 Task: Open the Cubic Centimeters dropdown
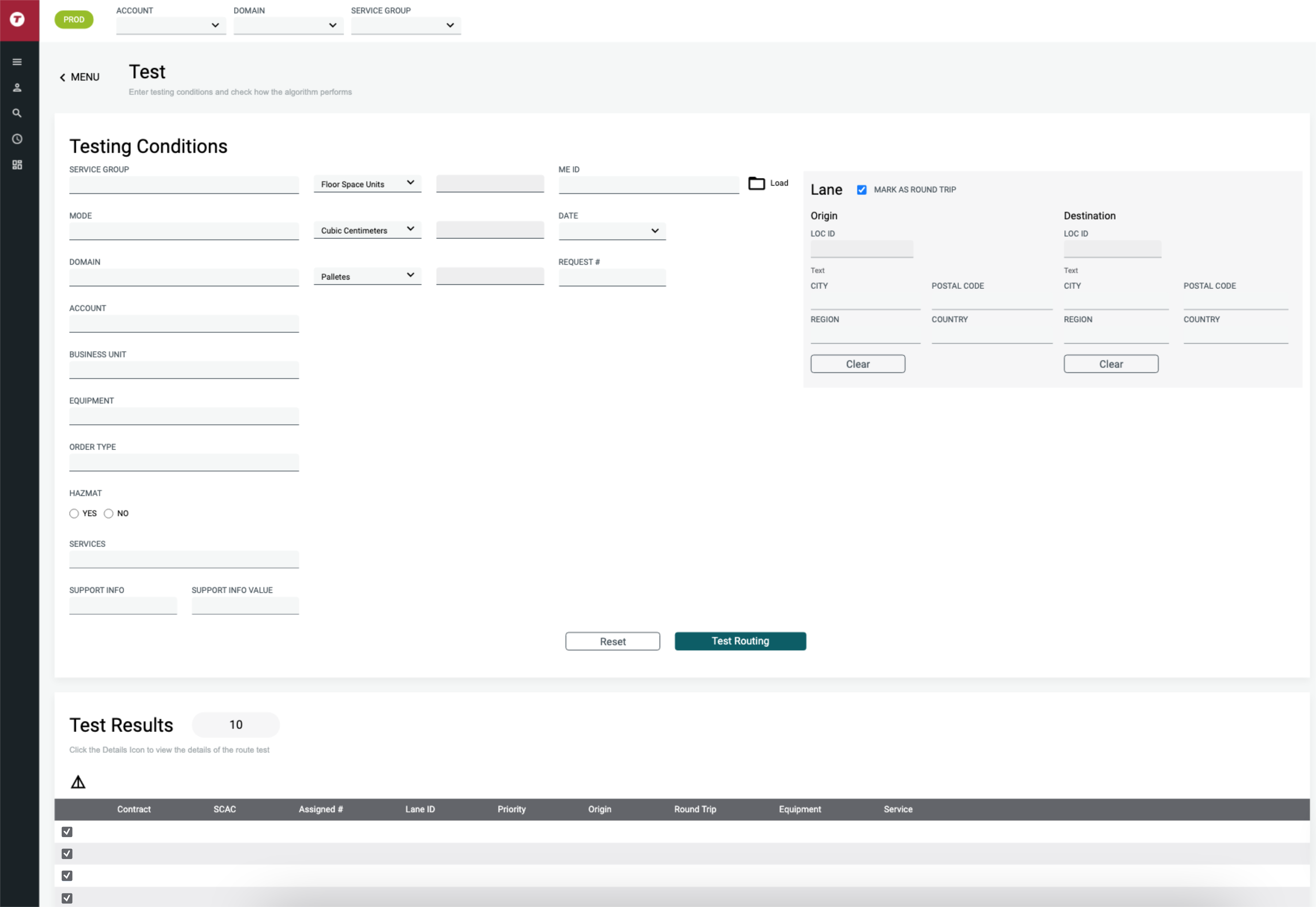(x=368, y=230)
